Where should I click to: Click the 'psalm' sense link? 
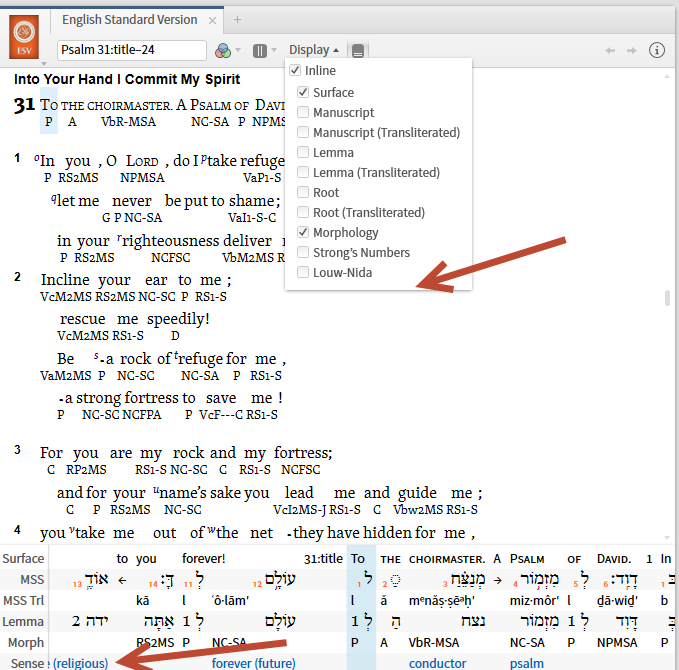527,663
